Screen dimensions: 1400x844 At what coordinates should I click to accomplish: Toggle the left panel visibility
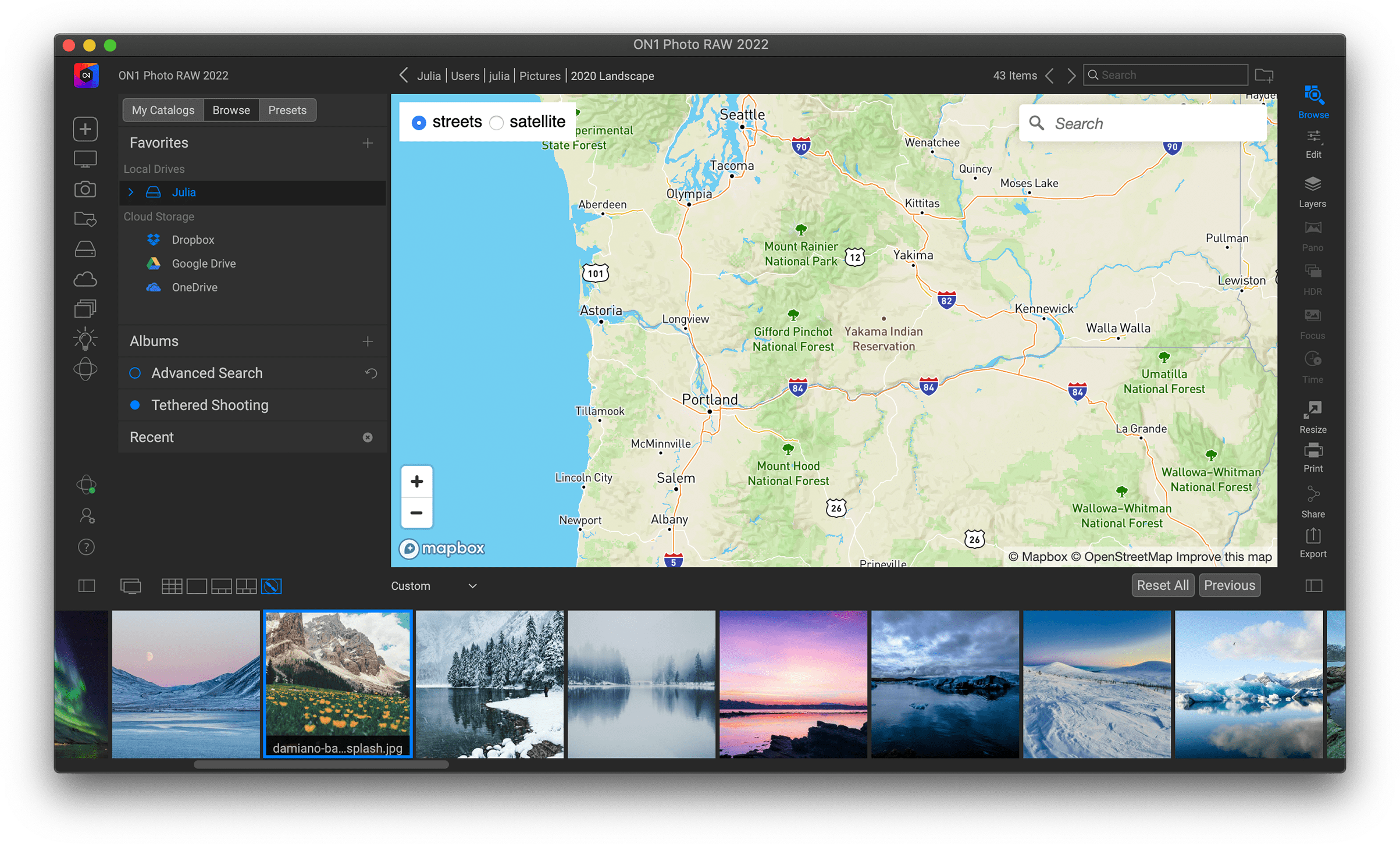point(87,586)
